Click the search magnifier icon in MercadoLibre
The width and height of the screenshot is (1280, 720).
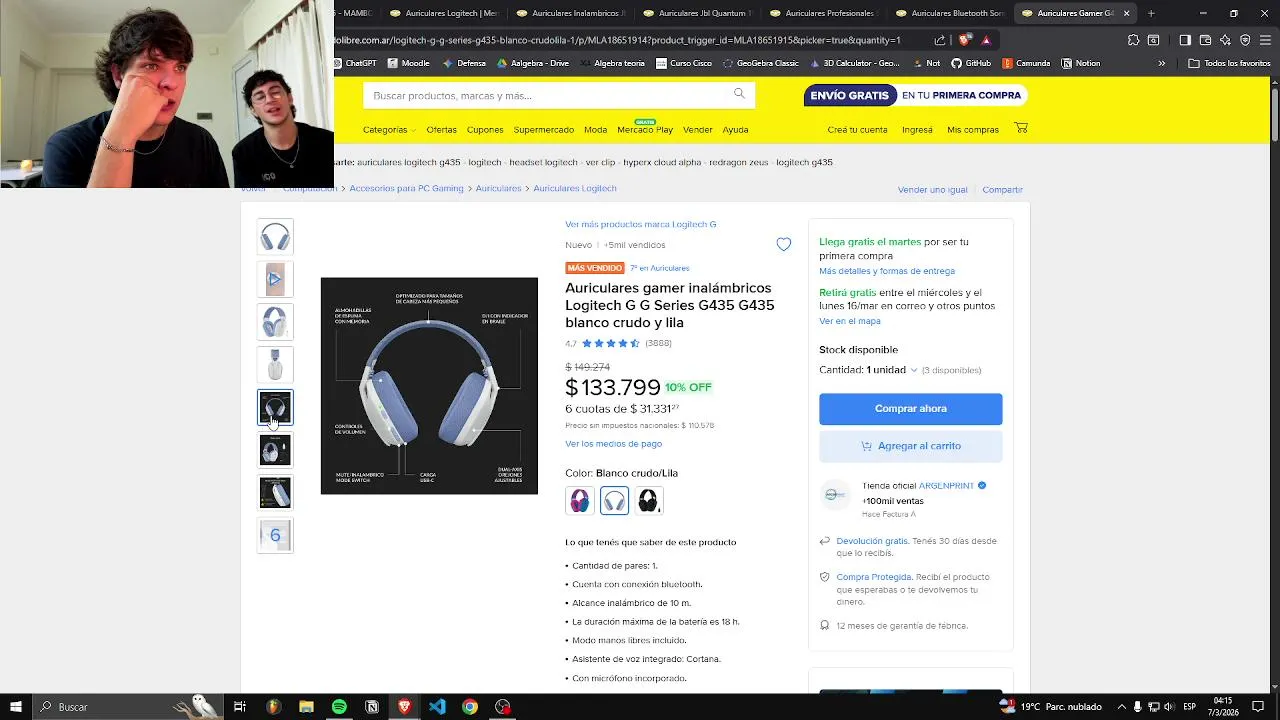point(739,94)
